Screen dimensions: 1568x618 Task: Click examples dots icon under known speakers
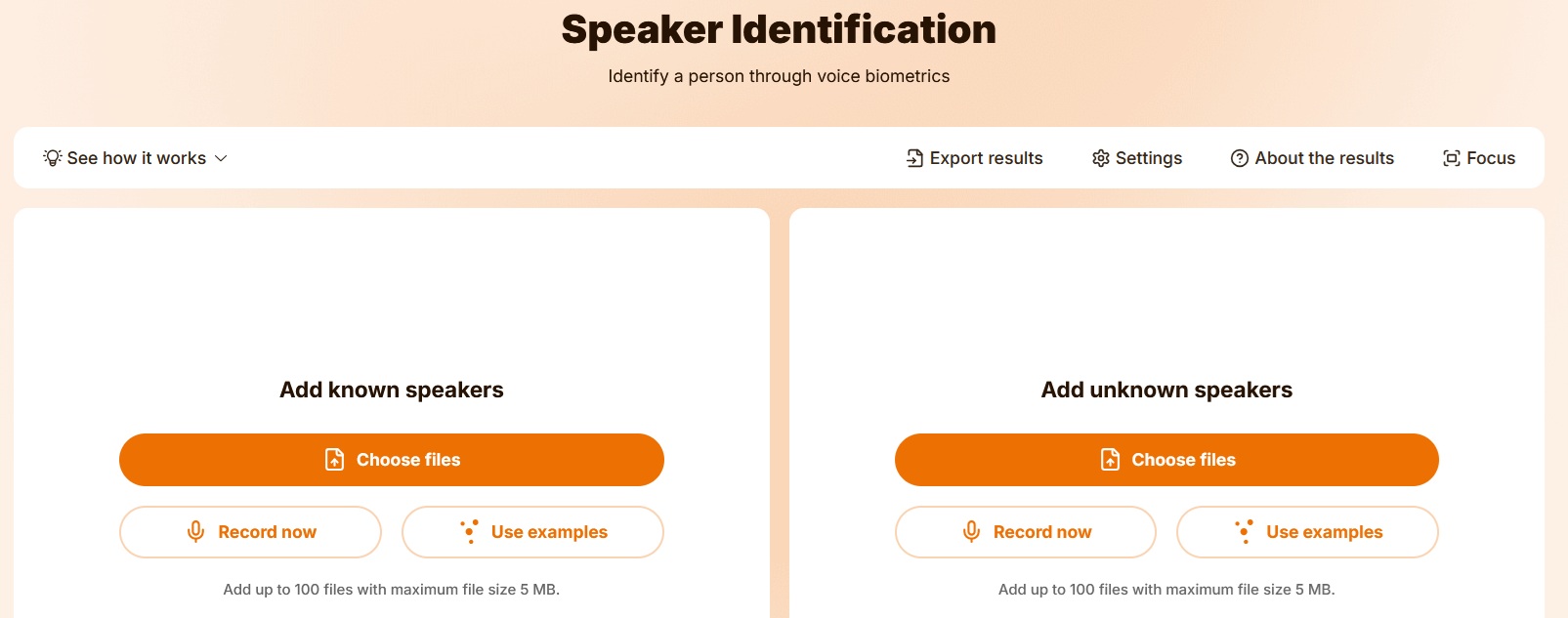(470, 532)
